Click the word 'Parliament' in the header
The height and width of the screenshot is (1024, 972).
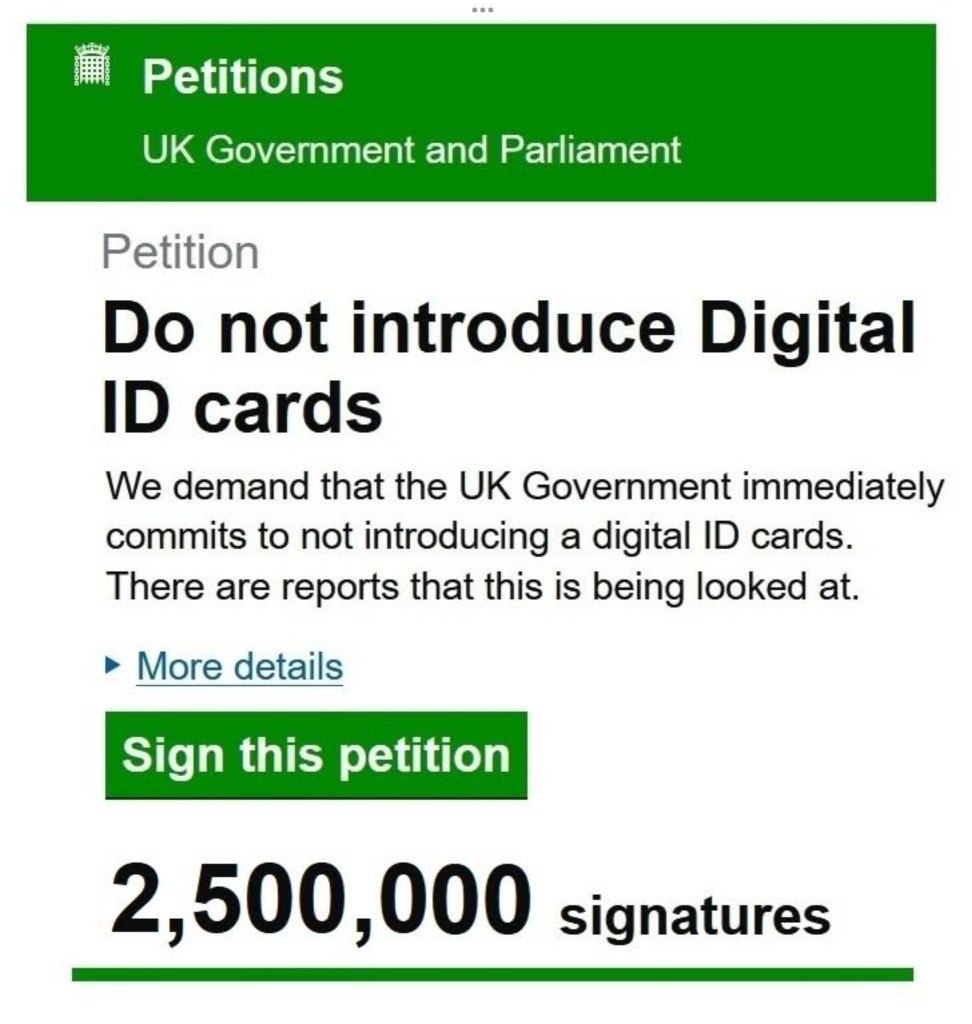click(590, 150)
